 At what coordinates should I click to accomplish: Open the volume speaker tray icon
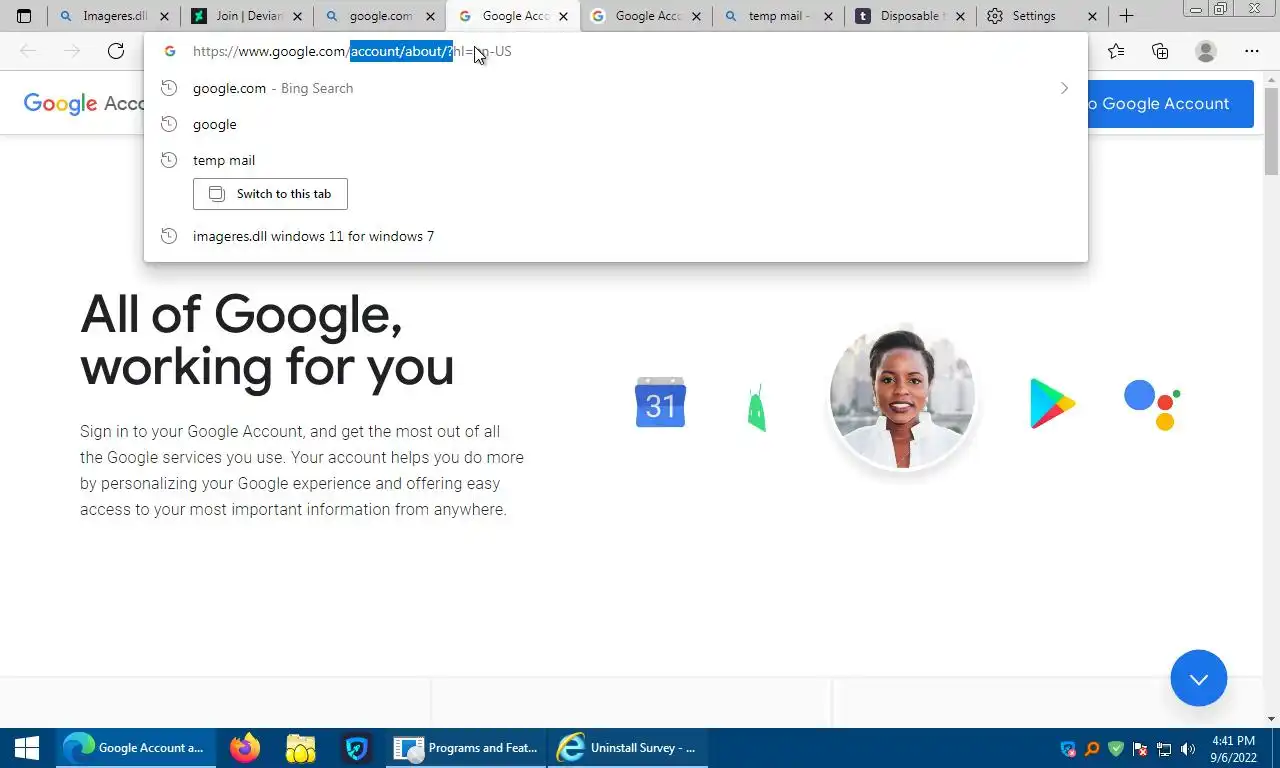point(1188,748)
